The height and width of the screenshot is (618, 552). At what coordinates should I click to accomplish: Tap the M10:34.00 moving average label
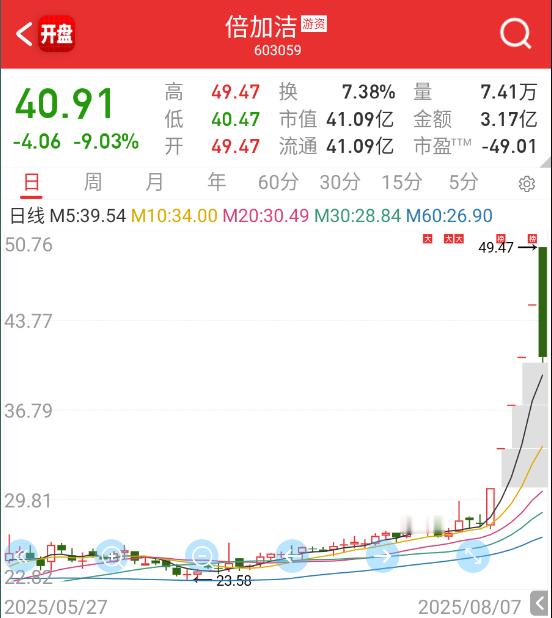174,216
